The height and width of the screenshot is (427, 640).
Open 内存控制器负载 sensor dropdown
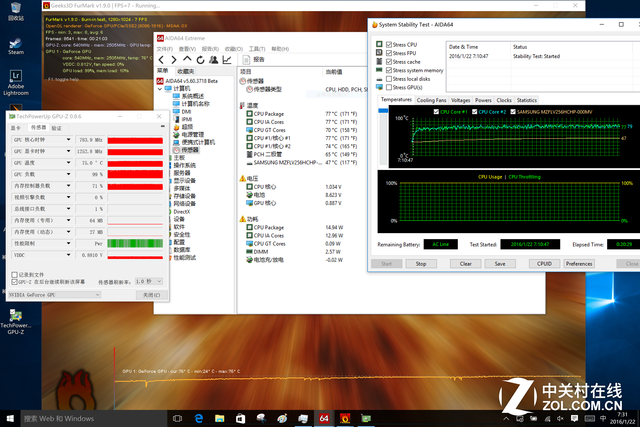coord(68,186)
